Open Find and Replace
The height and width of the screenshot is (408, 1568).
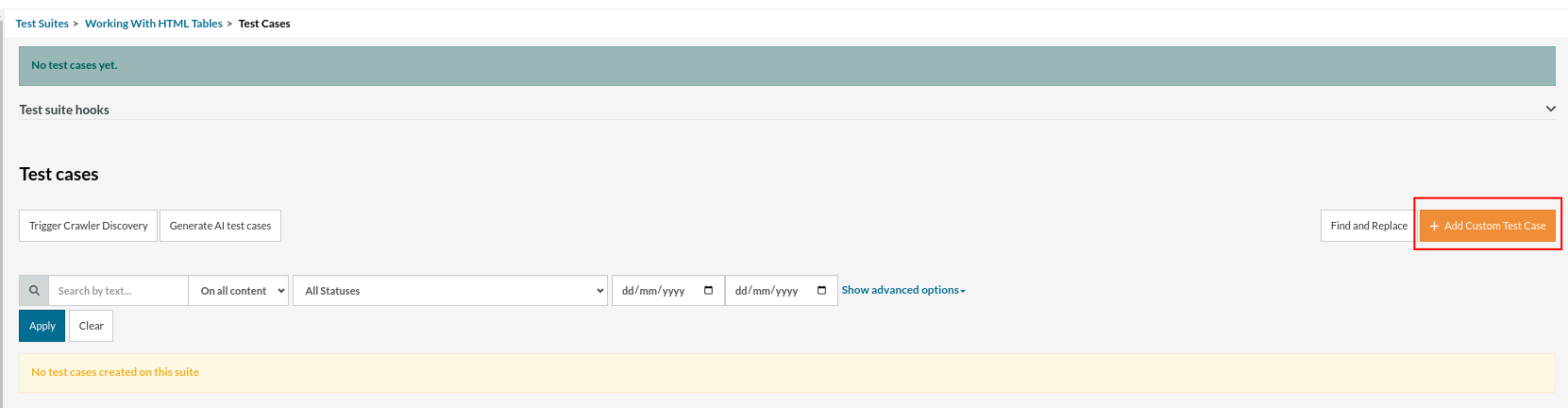pyautogui.click(x=1368, y=226)
